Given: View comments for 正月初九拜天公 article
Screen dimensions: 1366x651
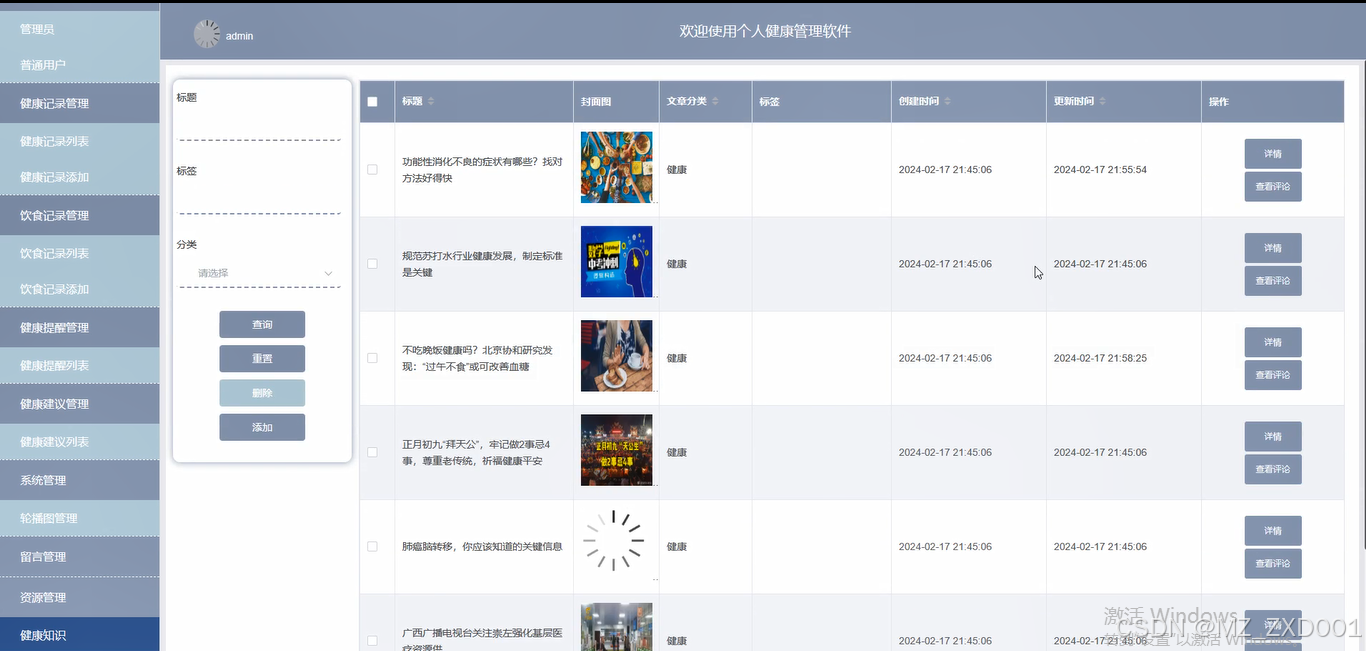Looking at the screenshot, I should coord(1273,469).
